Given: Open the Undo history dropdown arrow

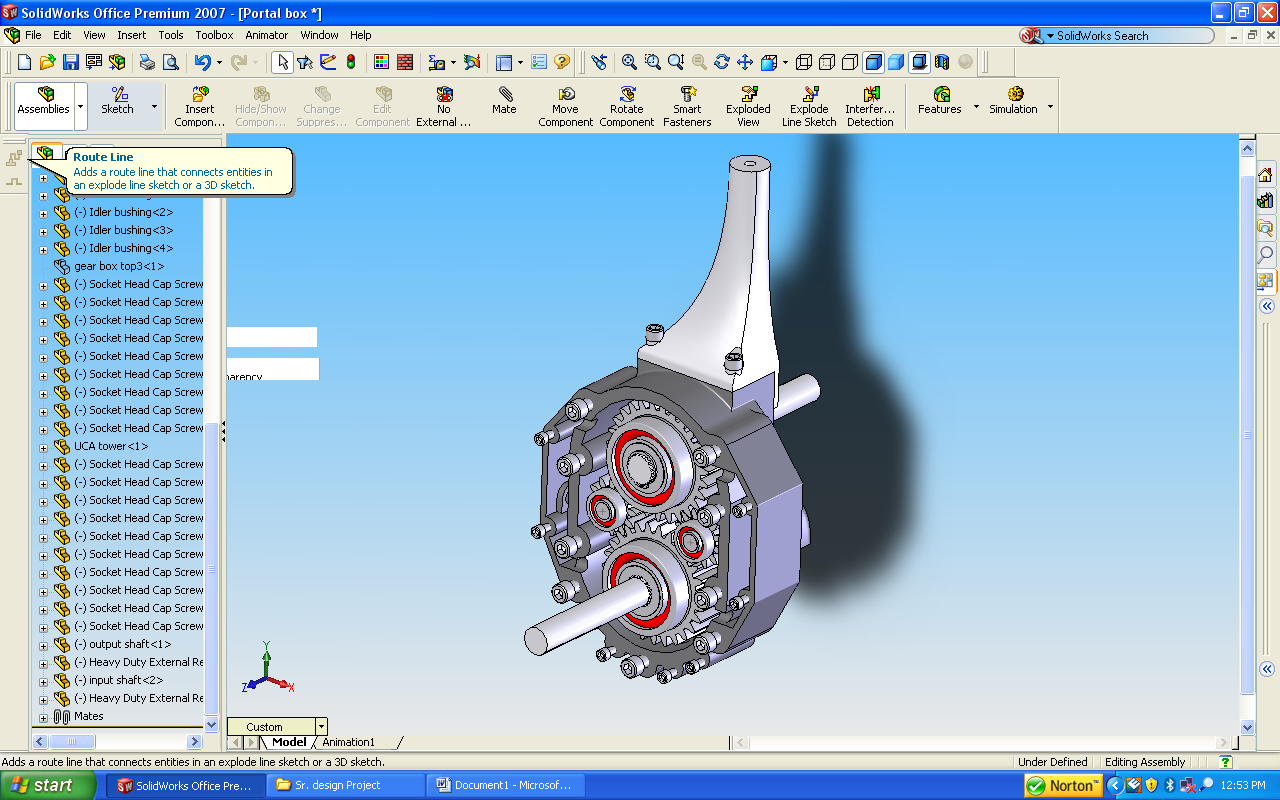Looking at the screenshot, I should tap(218, 62).
